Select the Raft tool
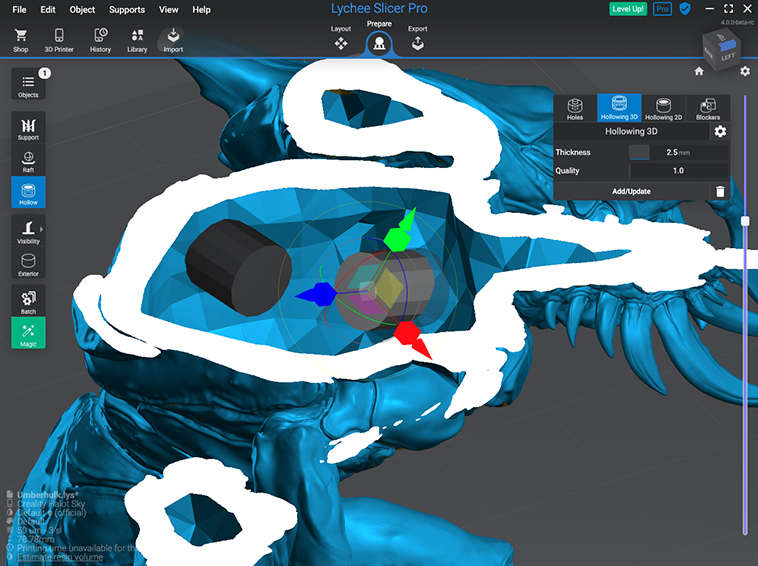 [x=28, y=160]
